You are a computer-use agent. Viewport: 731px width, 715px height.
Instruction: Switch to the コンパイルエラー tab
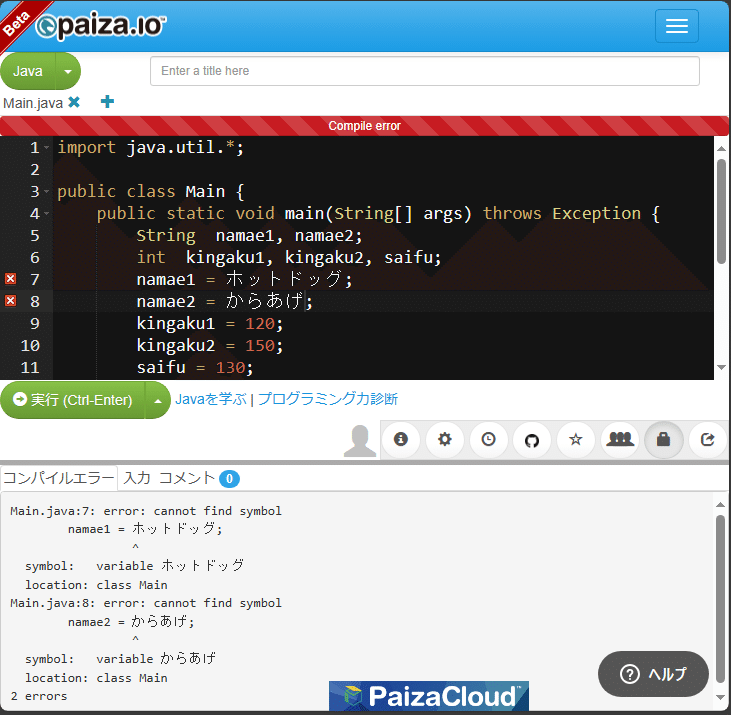(59, 478)
